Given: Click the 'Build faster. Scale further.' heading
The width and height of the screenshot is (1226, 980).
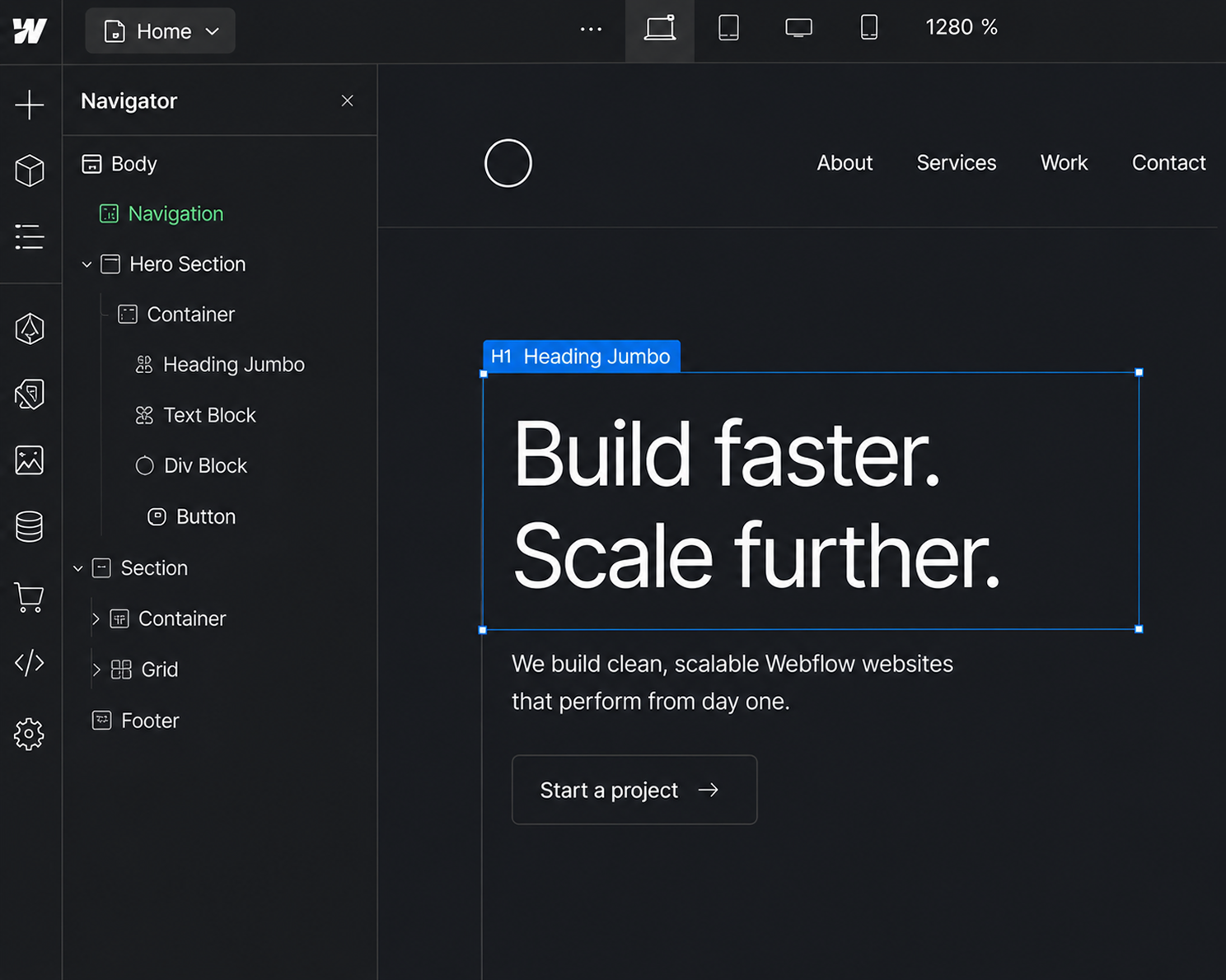Looking at the screenshot, I should (x=756, y=504).
